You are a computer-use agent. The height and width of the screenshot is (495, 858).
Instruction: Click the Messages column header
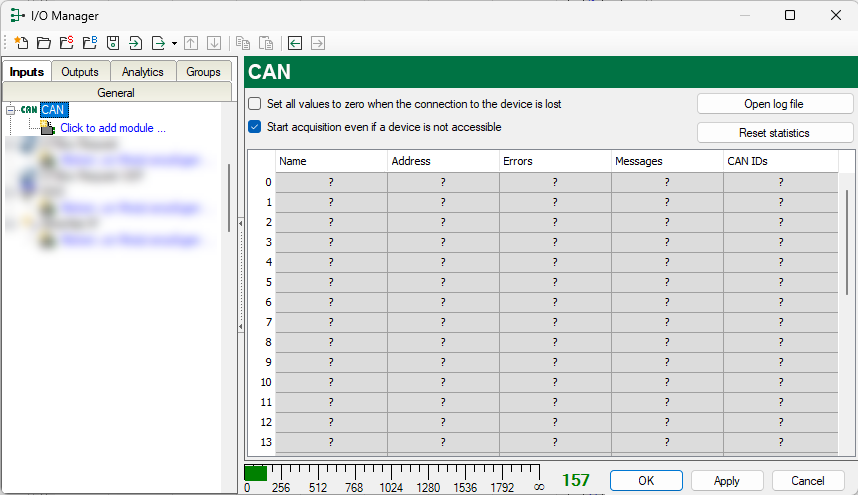(x=667, y=161)
